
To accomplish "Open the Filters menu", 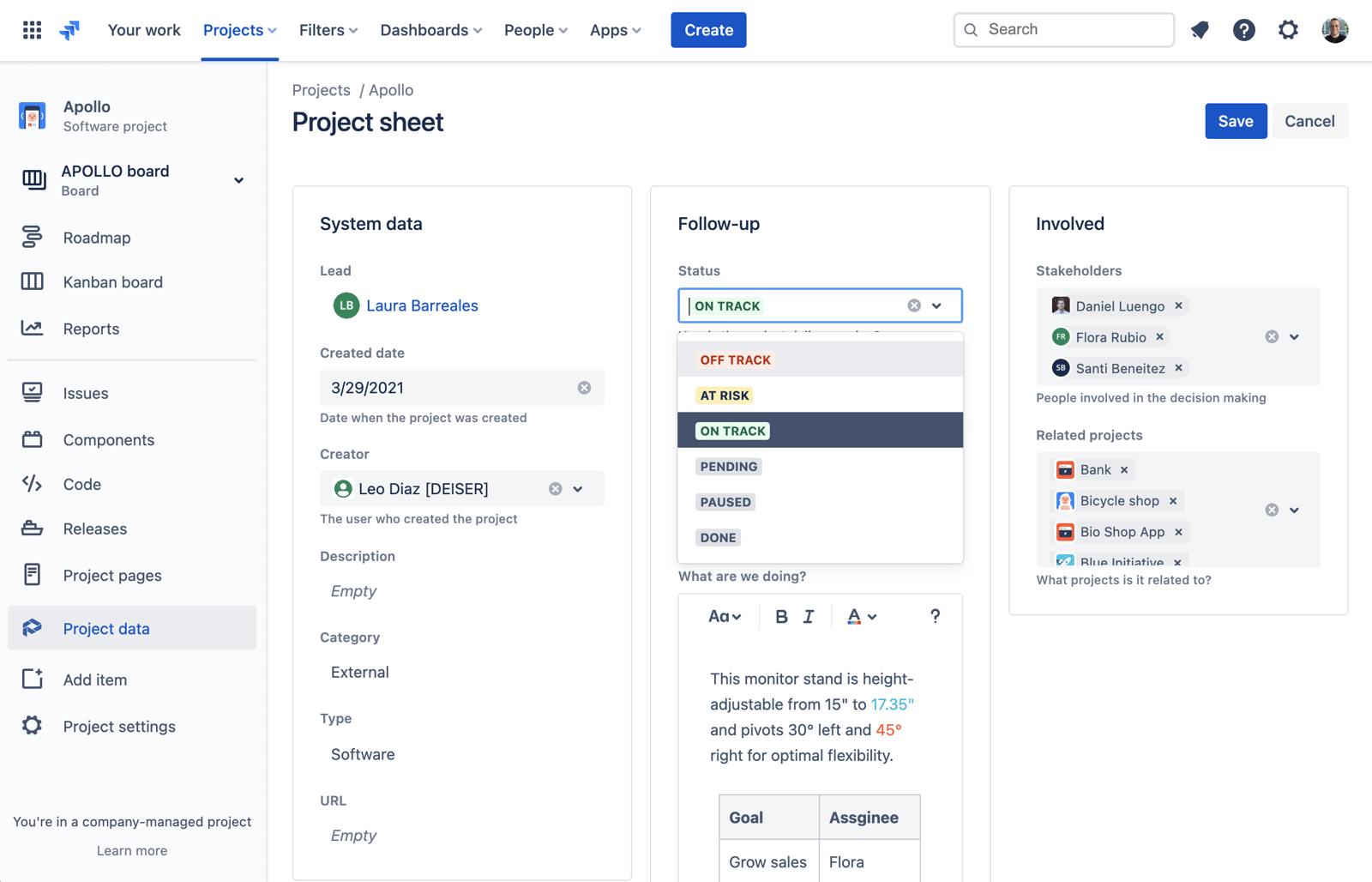I will click(x=328, y=30).
